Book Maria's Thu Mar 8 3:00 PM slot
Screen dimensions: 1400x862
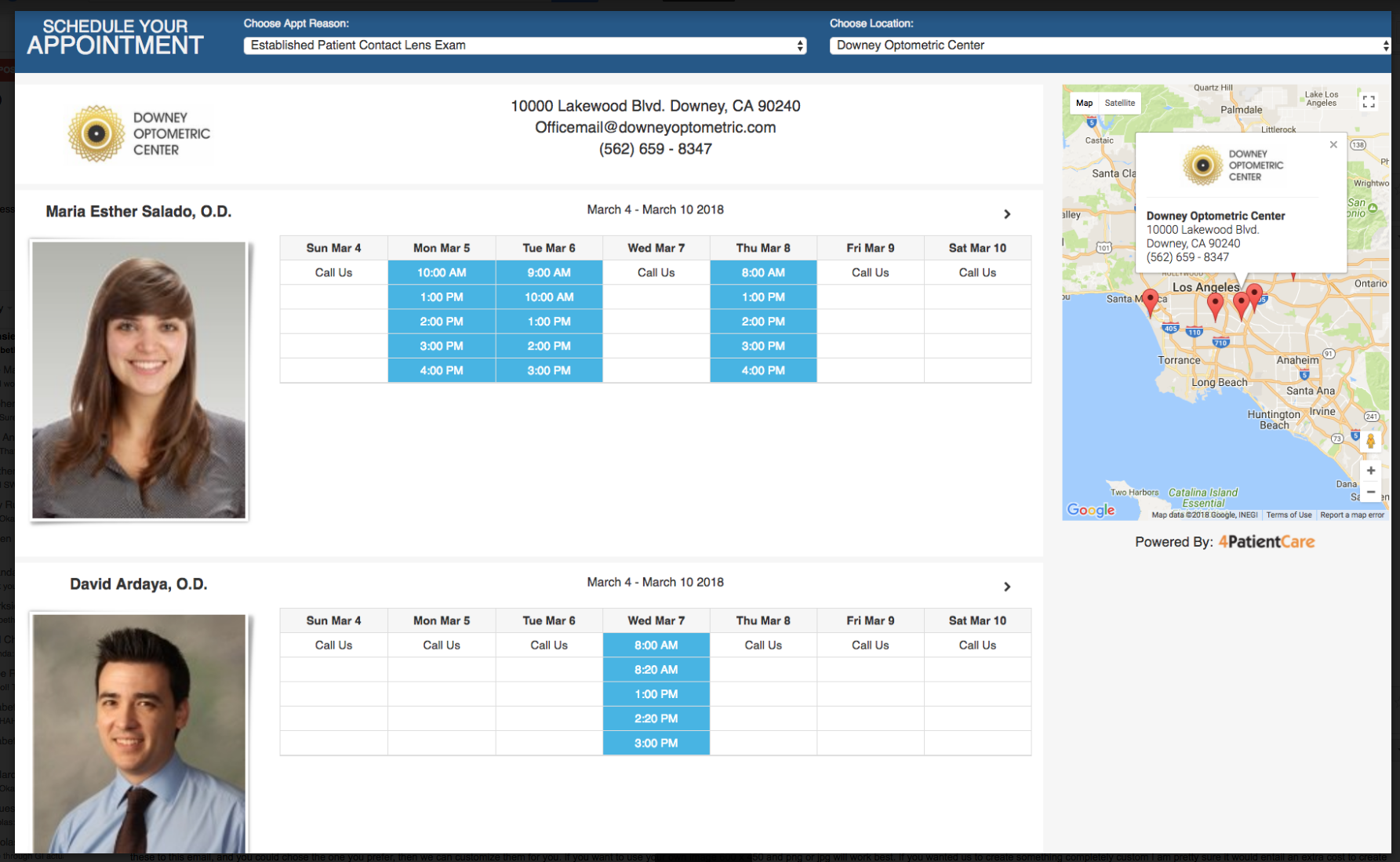click(763, 345)
